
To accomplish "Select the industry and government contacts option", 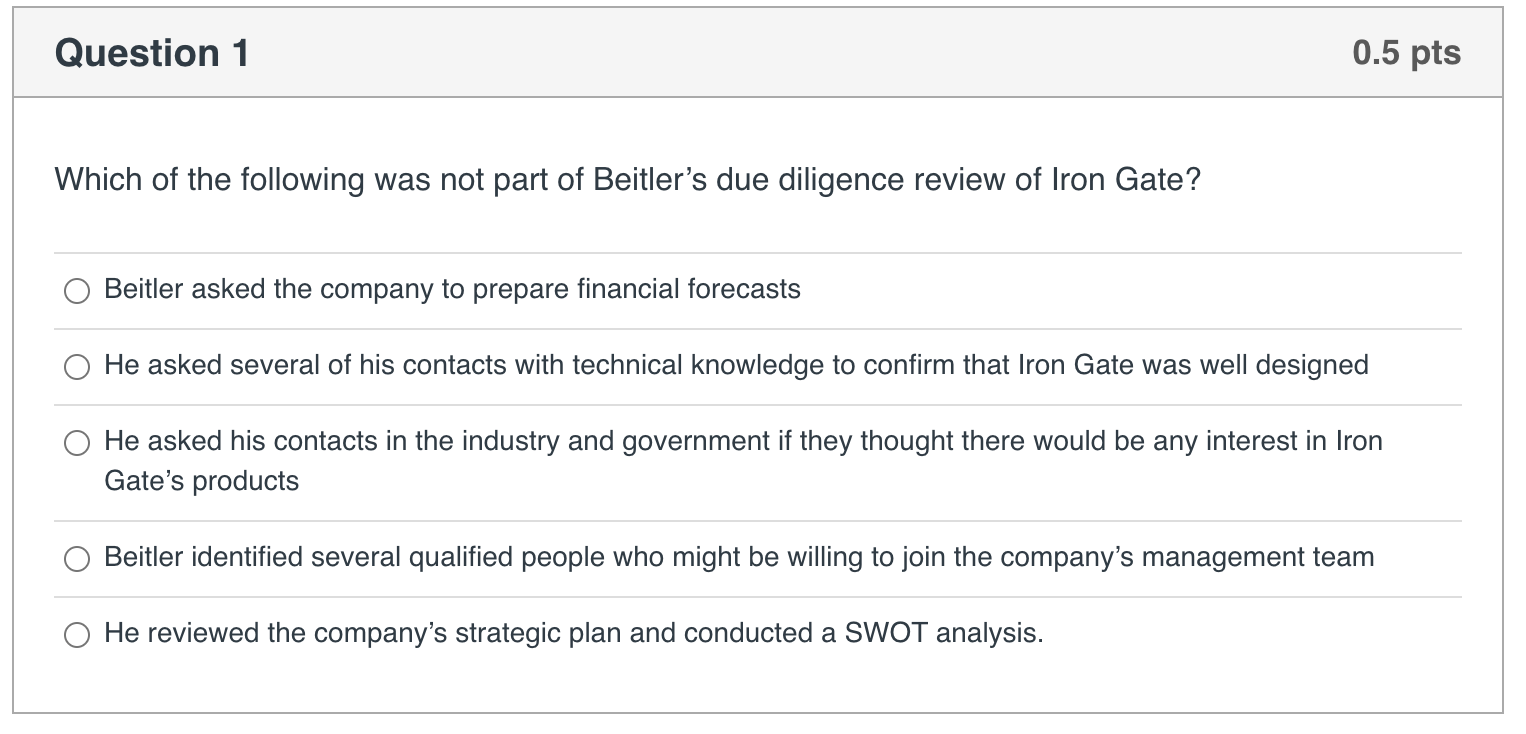I will (77, 443).
